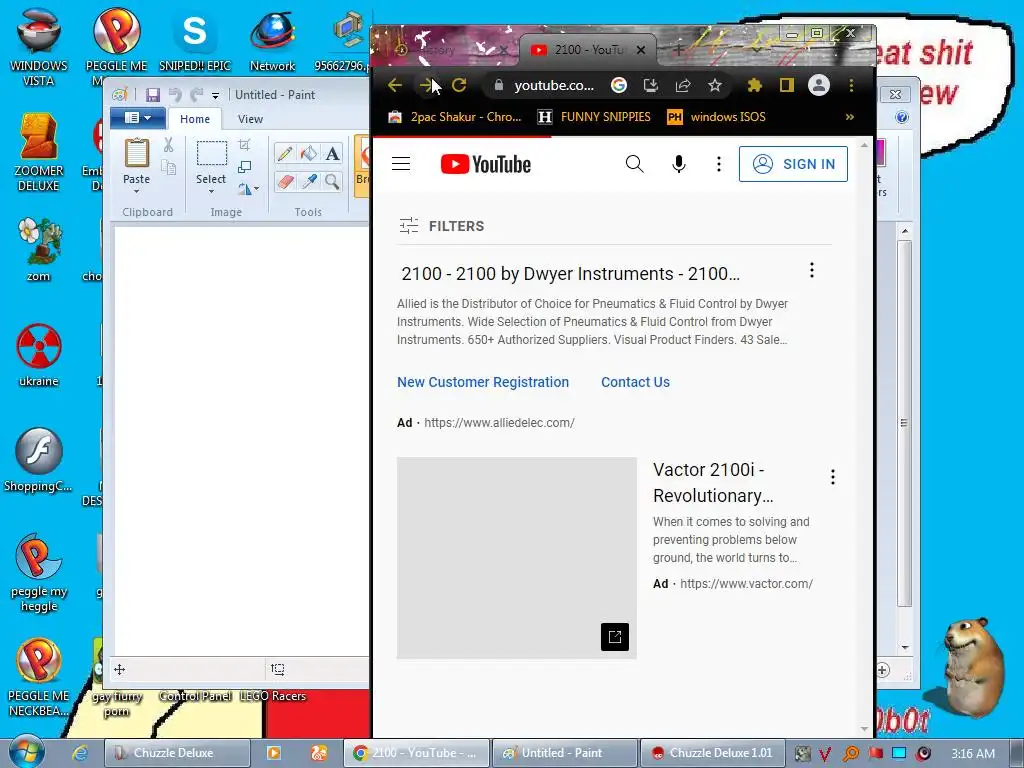Open the Dwyer Instruments ad title

(570, 274)
